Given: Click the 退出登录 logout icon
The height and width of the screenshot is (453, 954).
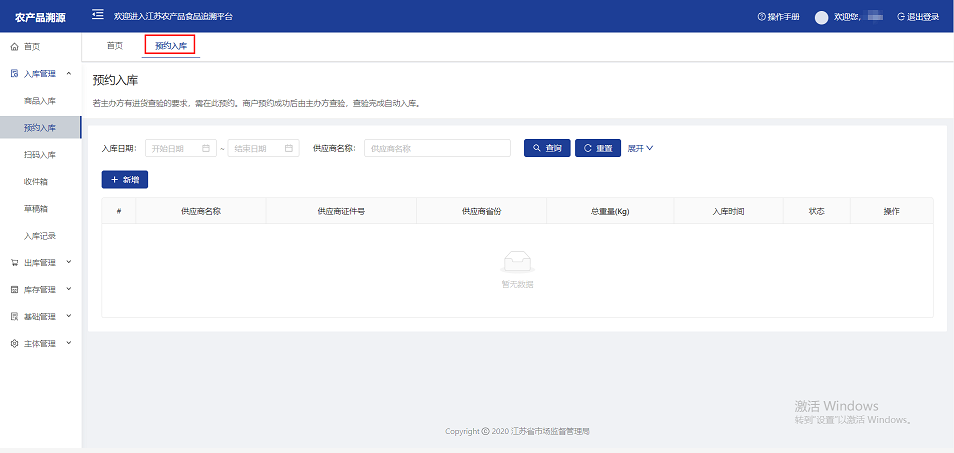Looking at the screenshot, I should 901,17.
